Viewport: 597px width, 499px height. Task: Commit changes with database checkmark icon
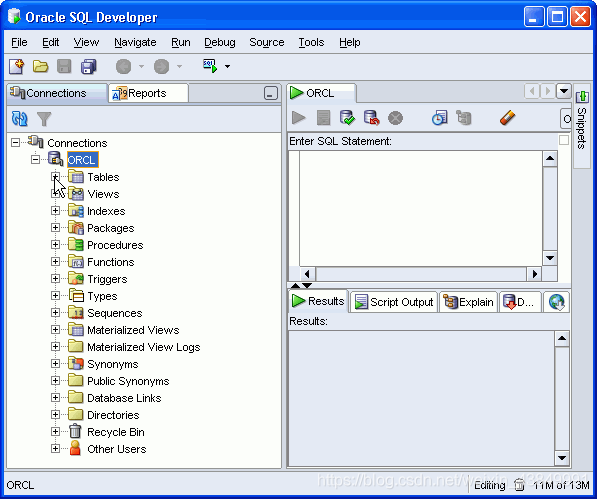click(347, 118)
